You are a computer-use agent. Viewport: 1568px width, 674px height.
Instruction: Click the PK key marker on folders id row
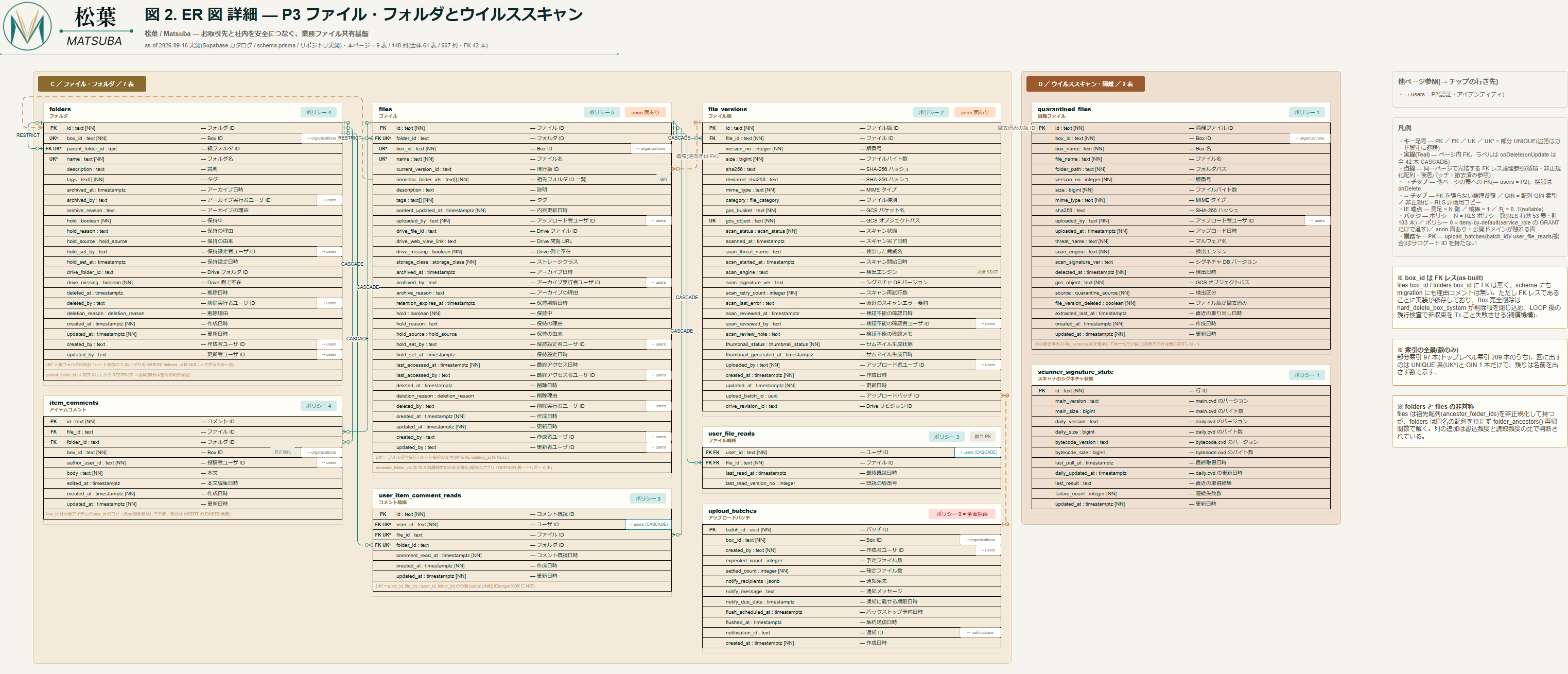[x=54, y=128]
